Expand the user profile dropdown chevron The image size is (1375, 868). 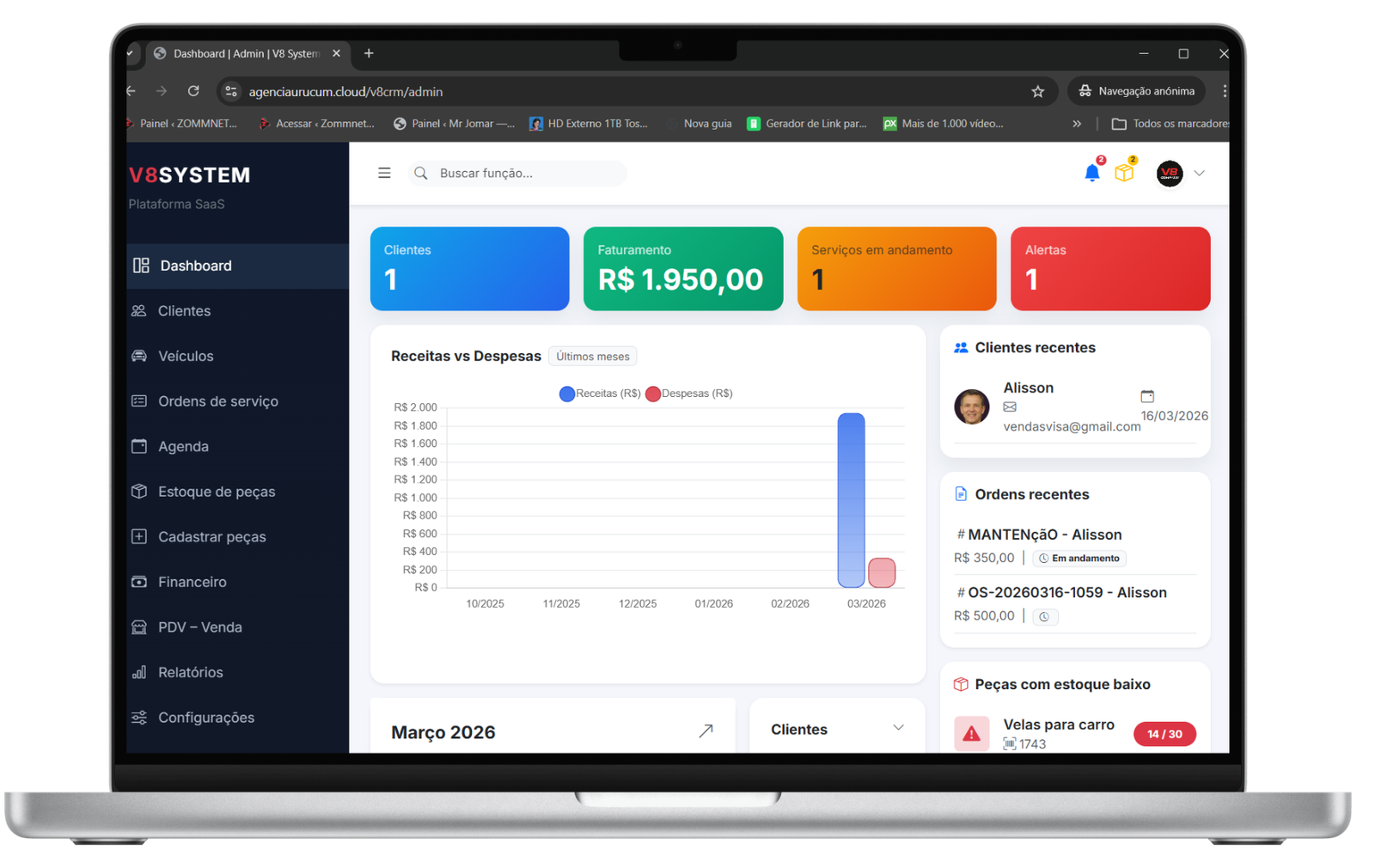click(x=1200, y=174)
